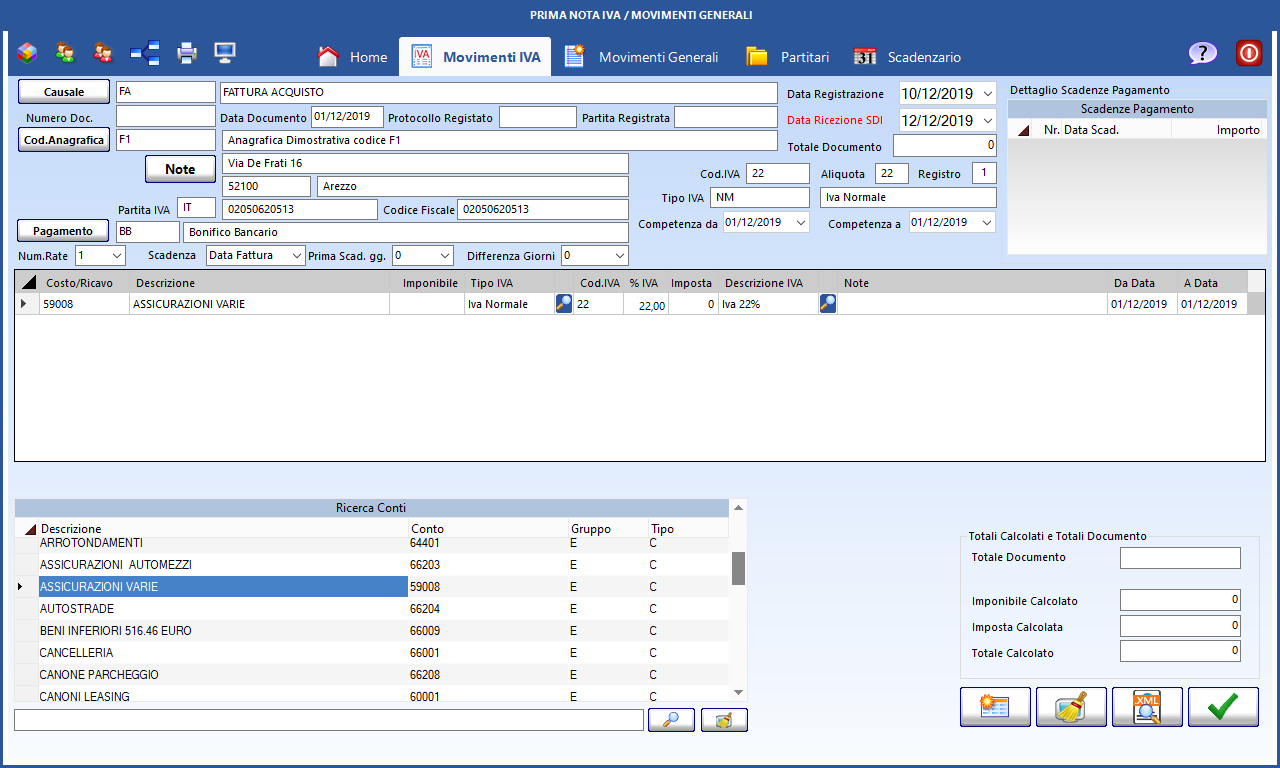This screenshot has height=768, width=1280.
Task: Switch to the Movimenti Generali tab
Action: (641, 57)
